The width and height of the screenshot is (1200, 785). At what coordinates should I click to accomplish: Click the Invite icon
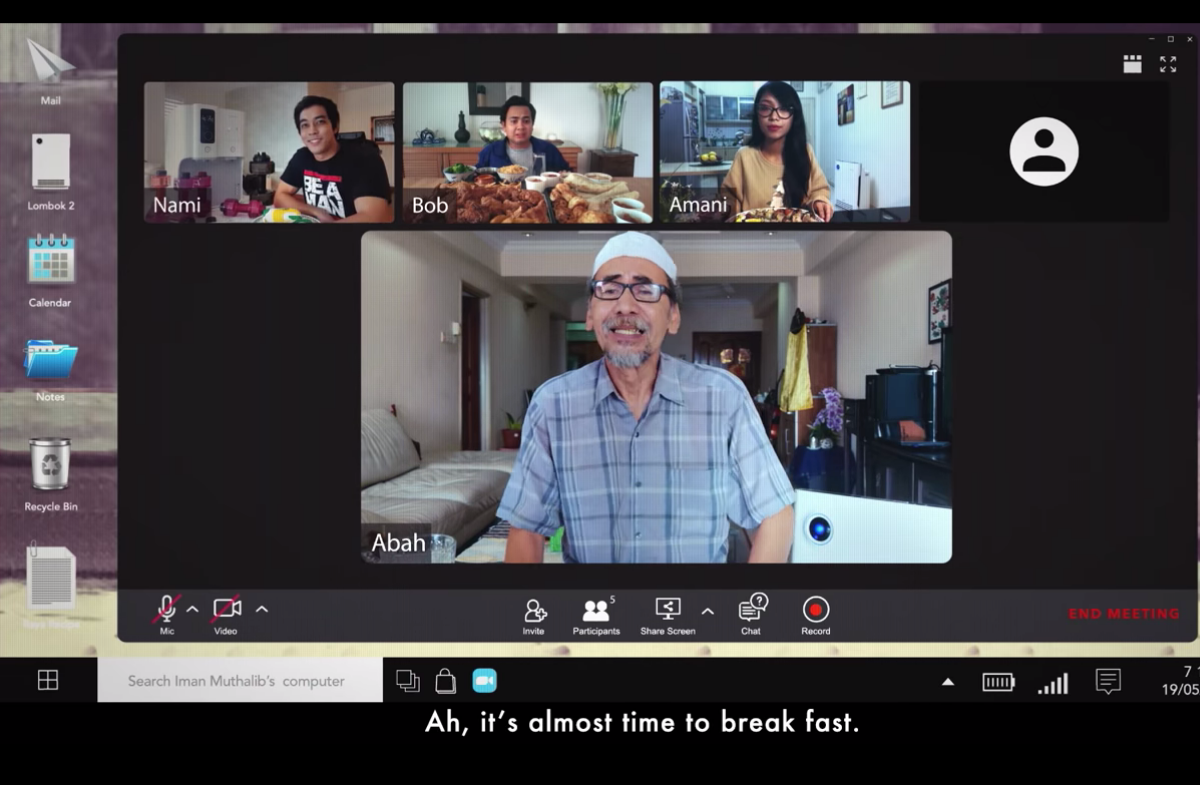point(534,610)
